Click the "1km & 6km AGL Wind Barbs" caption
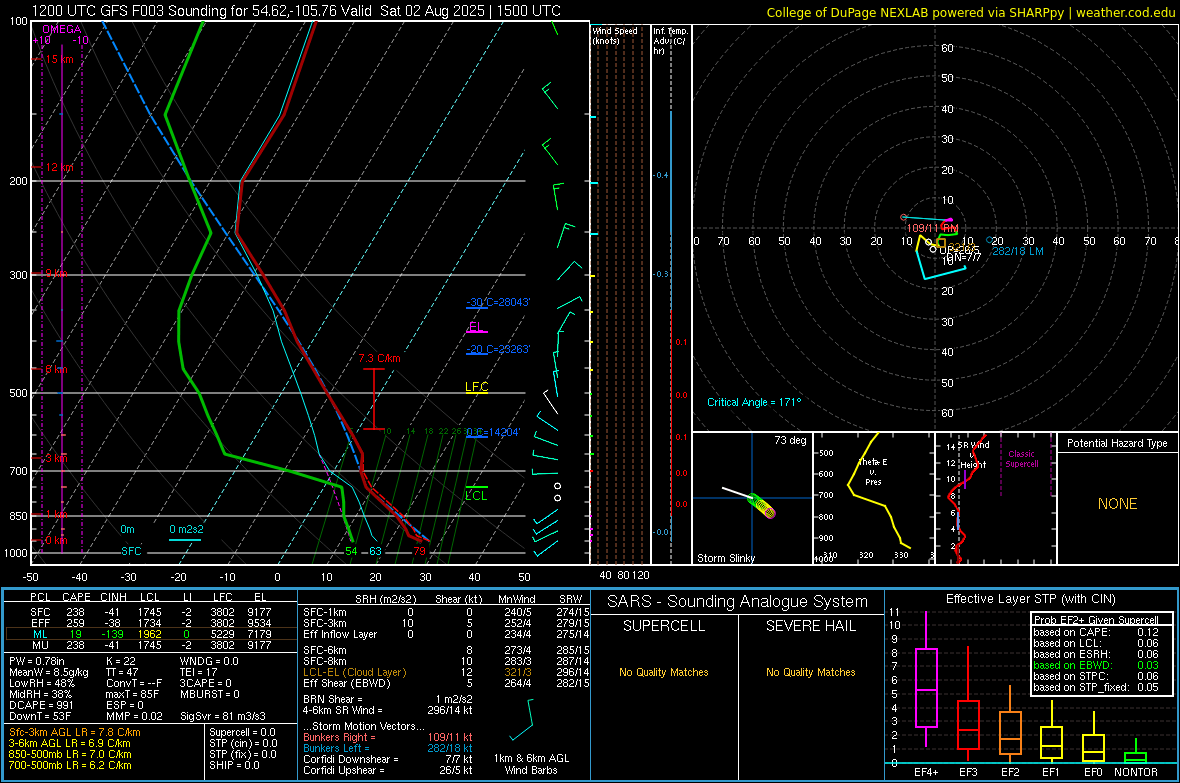 (531, 764)
